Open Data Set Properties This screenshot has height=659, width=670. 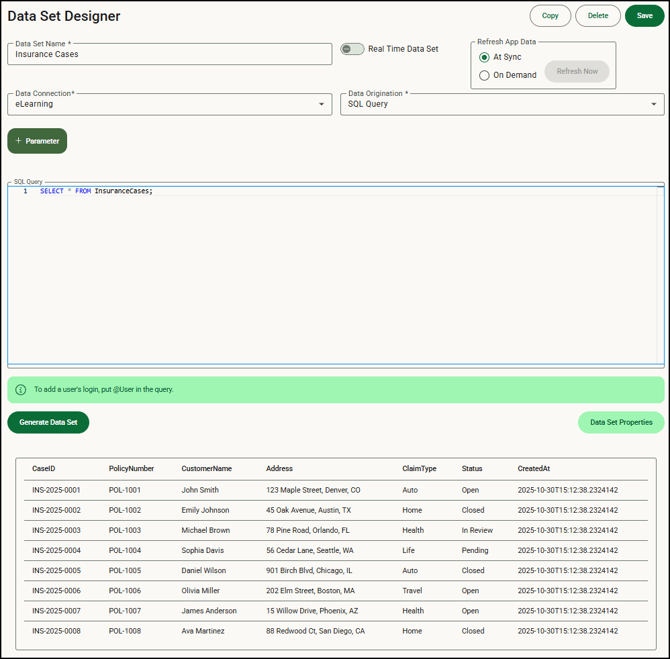tap(620, 422)
